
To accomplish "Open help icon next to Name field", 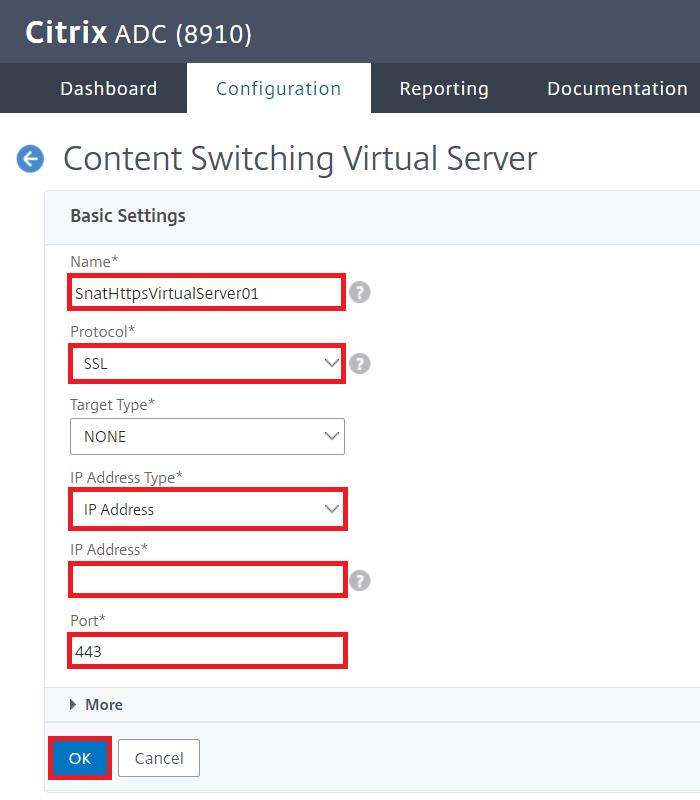I will tap(360, 292).
